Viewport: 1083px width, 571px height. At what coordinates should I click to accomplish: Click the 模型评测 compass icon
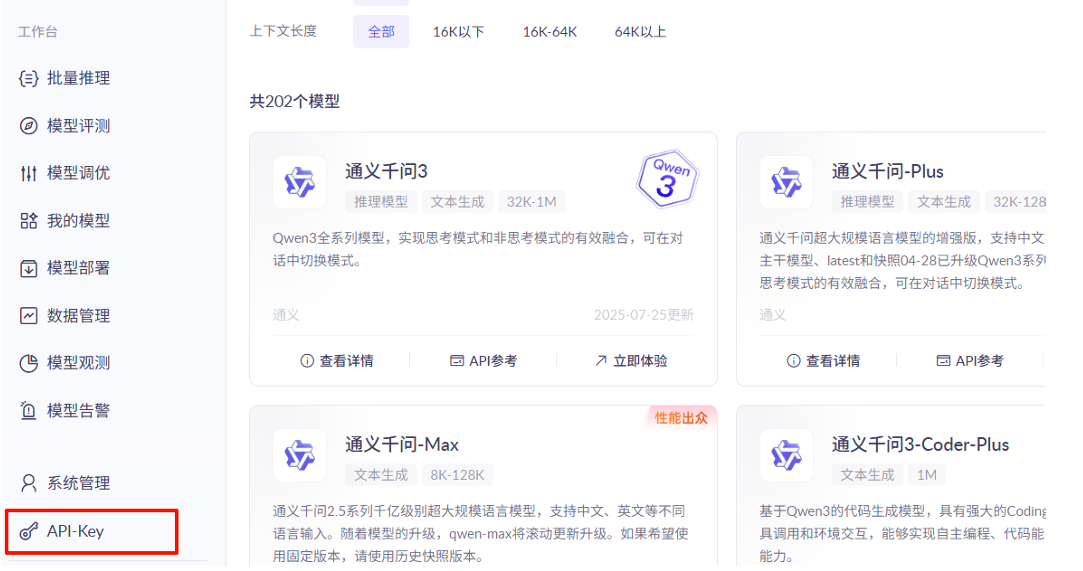pyautogui.click(x=28, y=126)
